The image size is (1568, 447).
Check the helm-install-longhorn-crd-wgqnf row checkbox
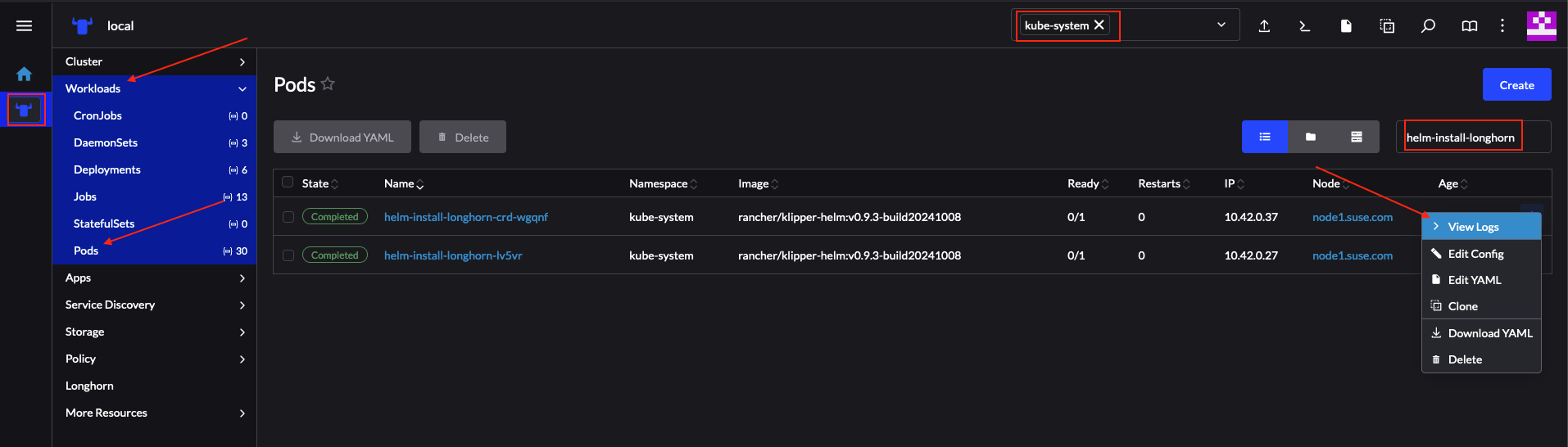pos(288,217)
